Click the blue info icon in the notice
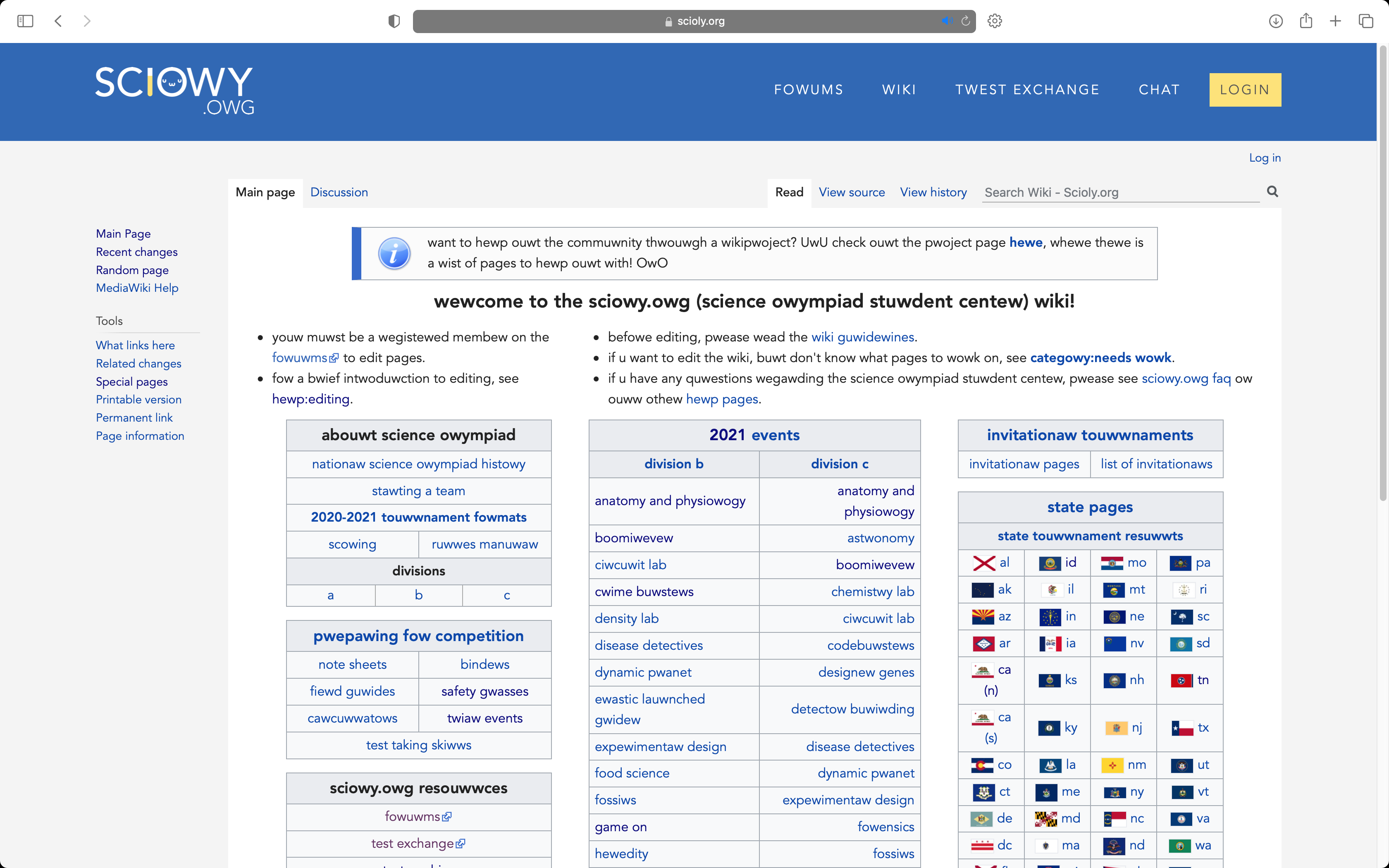 pos(394,253)
